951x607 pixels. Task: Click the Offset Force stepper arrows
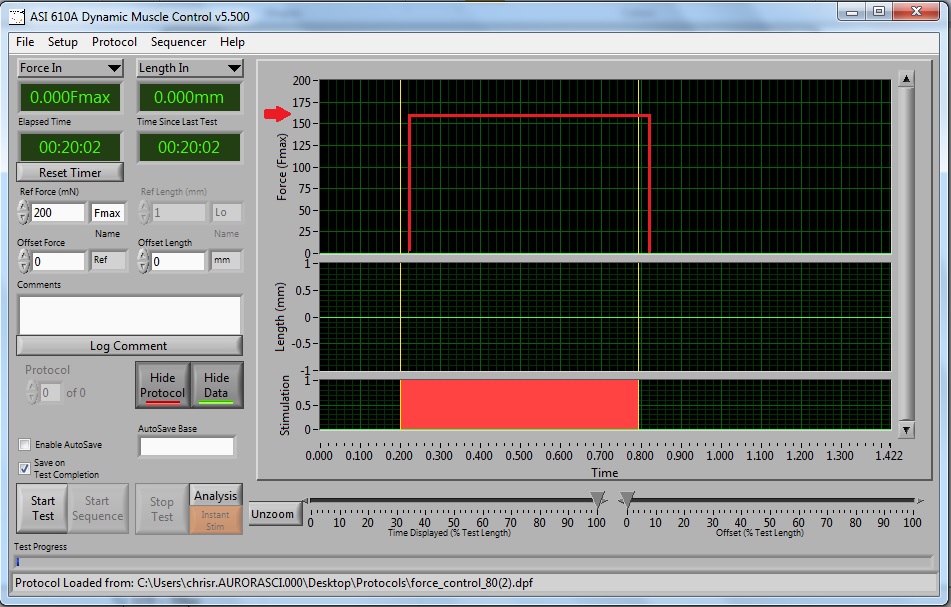click(23, 261)
